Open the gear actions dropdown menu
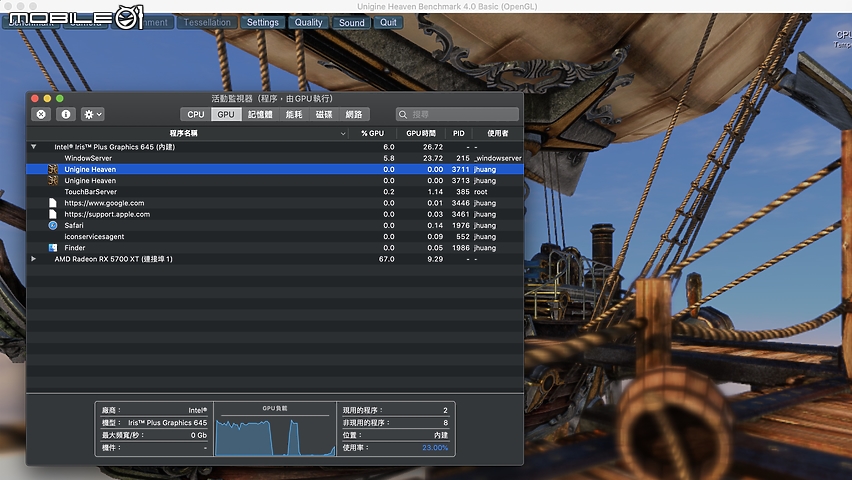The width and height of the screenshot is (852, 480). [x=92, y=114]
